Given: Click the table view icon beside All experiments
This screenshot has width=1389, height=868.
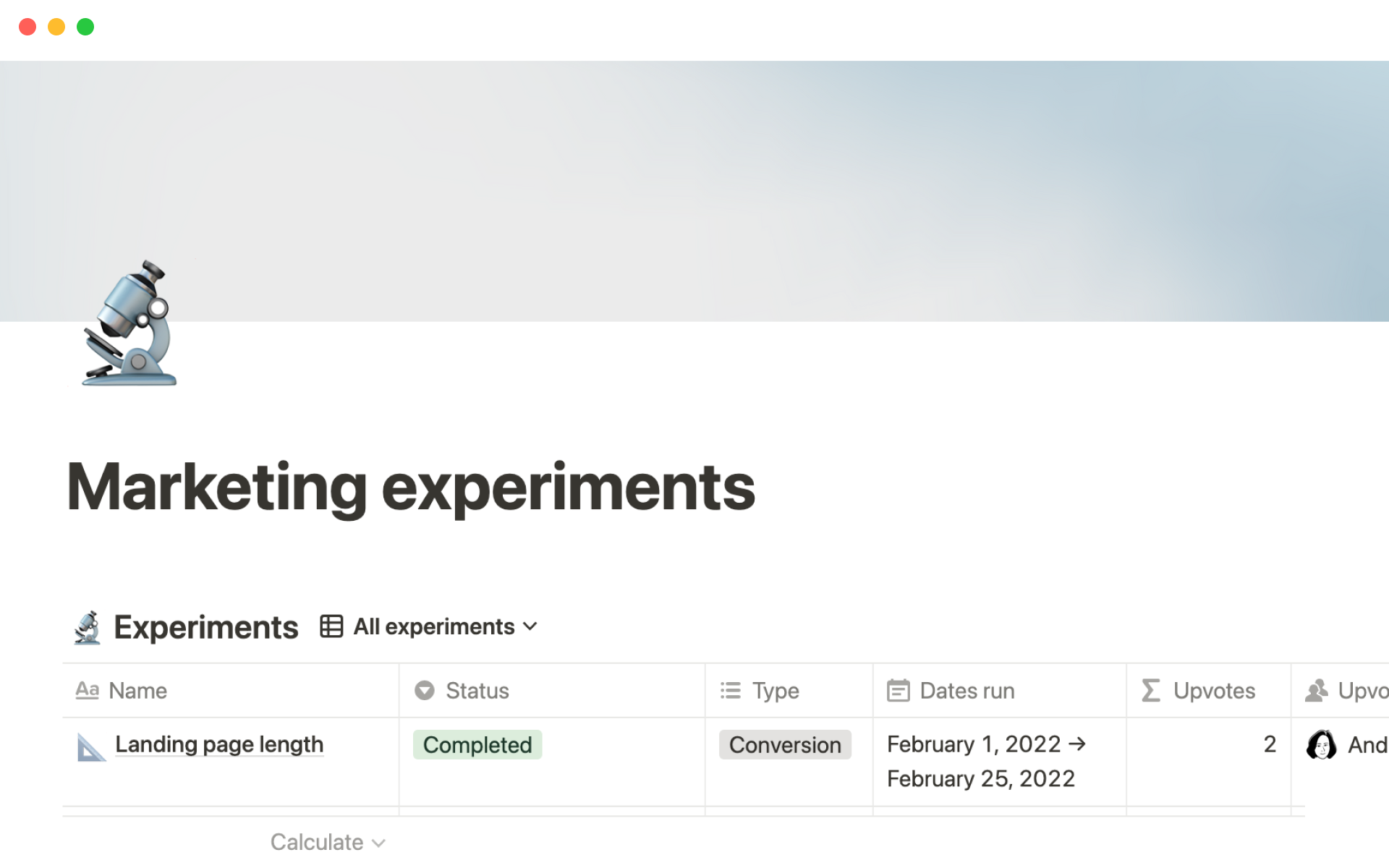Looking at the screenshot, I should tap(331, 626).
